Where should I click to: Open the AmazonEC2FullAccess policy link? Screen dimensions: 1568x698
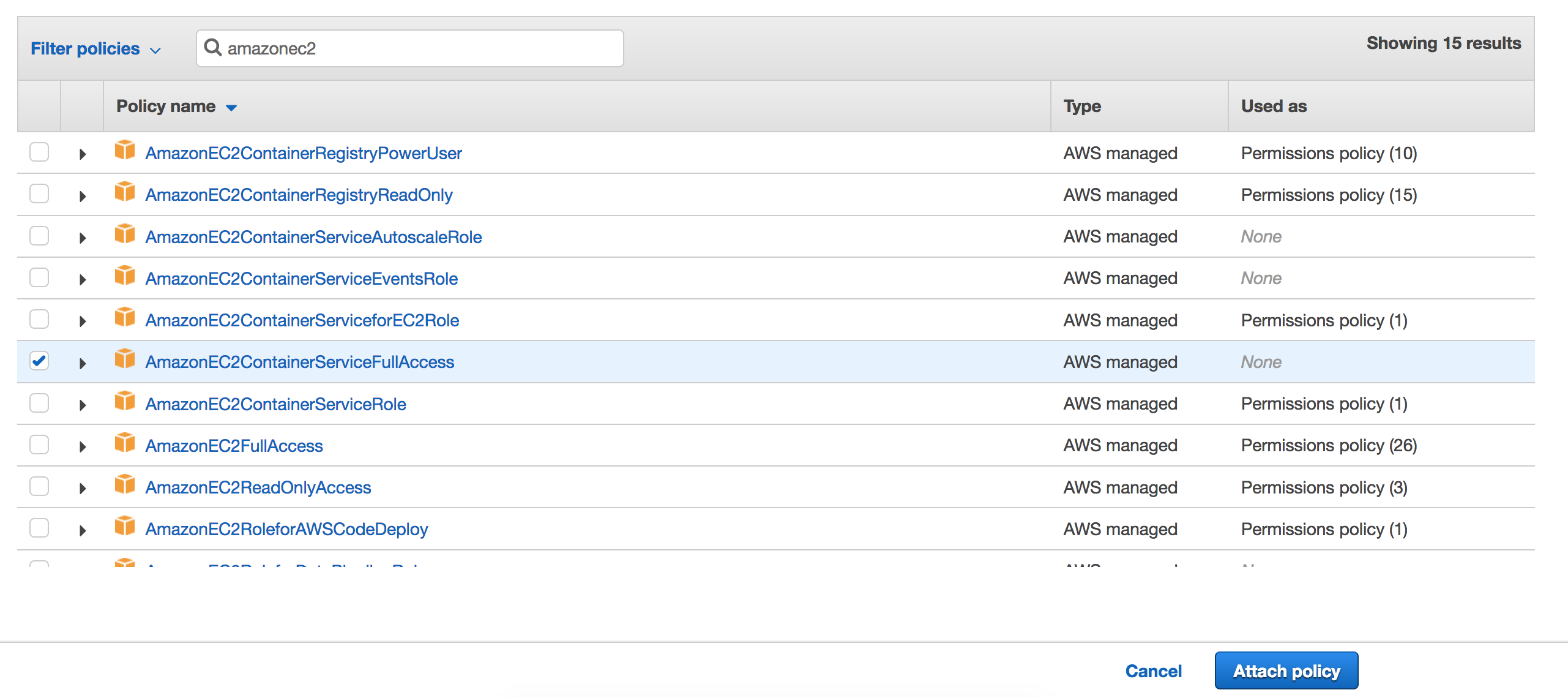point(234,446)
